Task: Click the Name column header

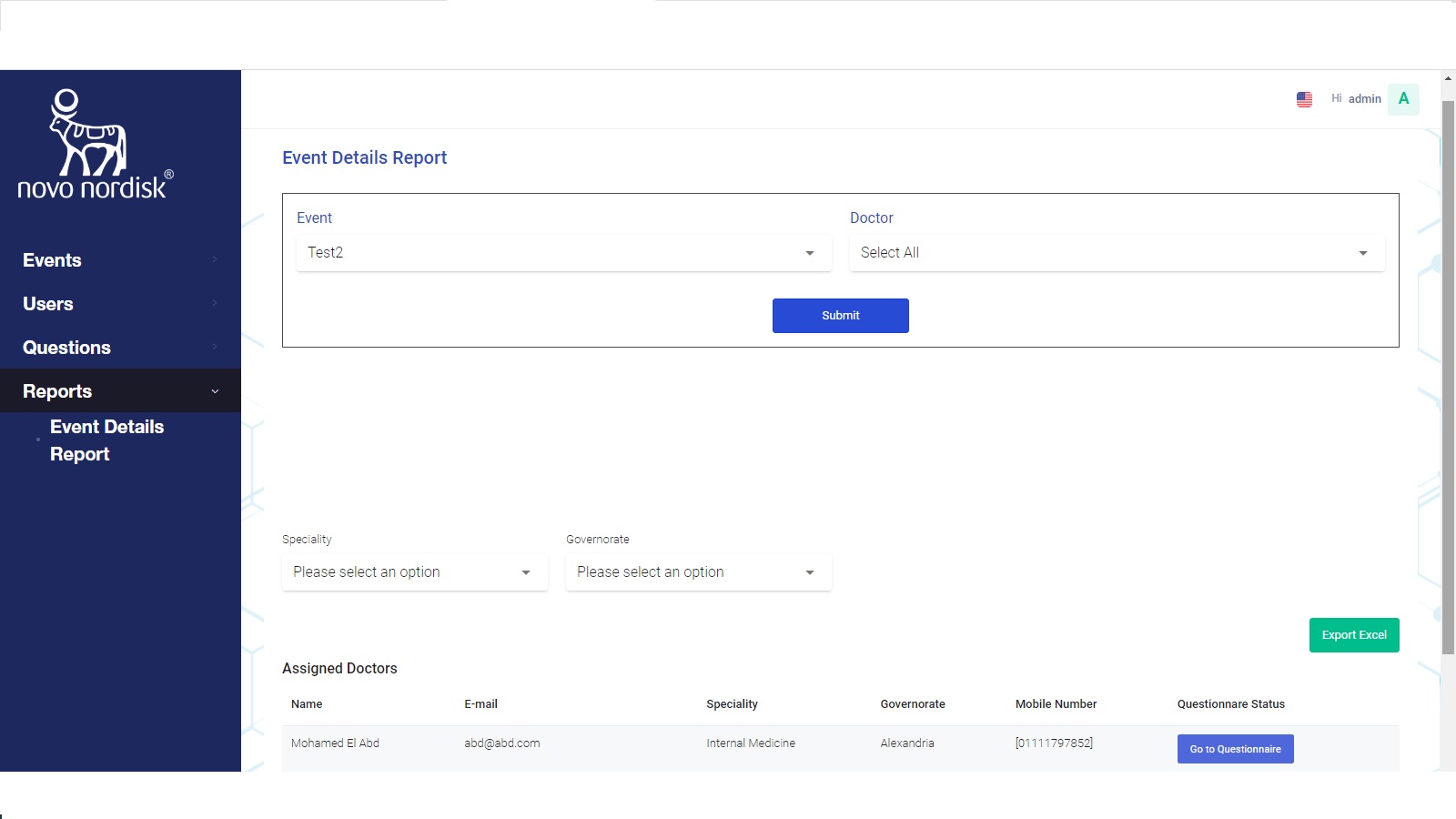Action: 307,704
